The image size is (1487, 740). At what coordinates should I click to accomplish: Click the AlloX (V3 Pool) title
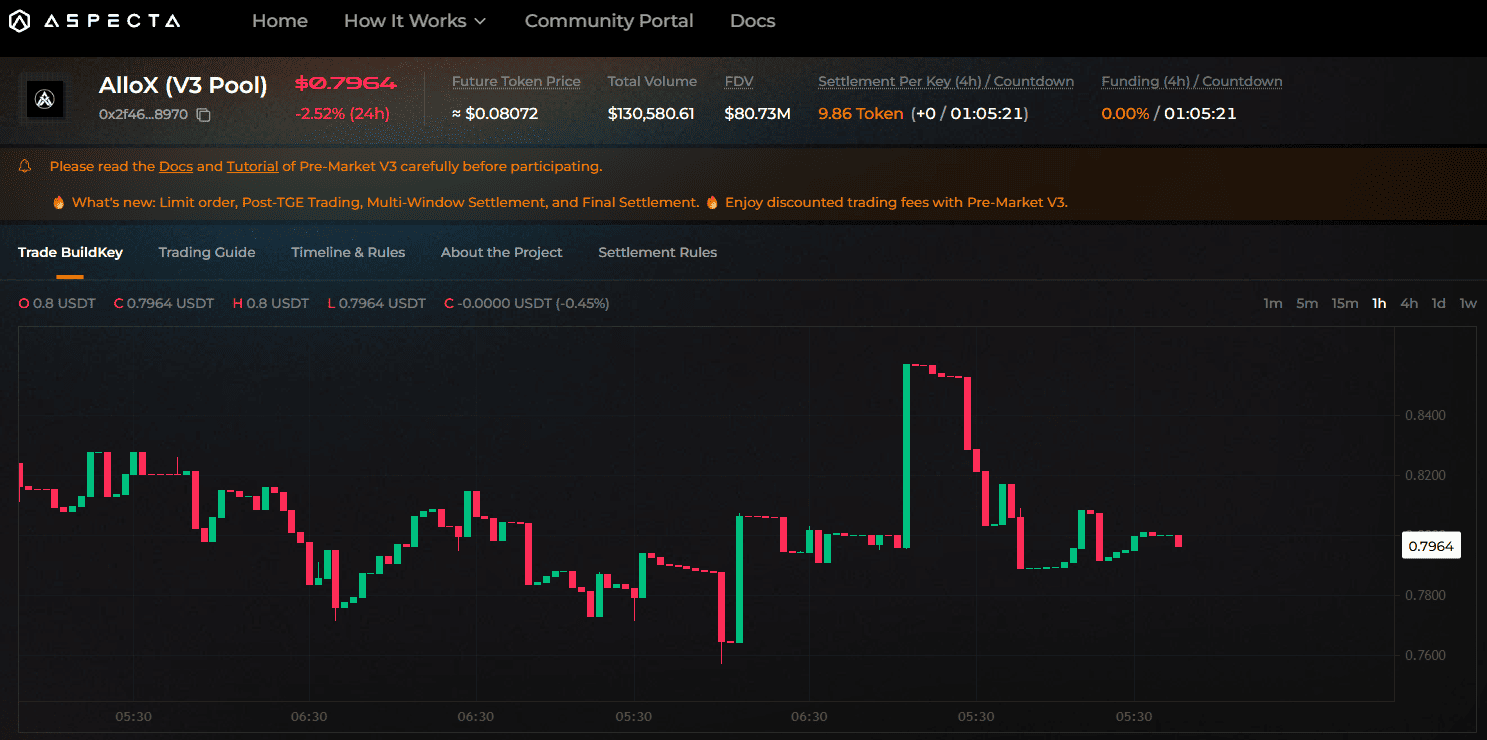183,85
